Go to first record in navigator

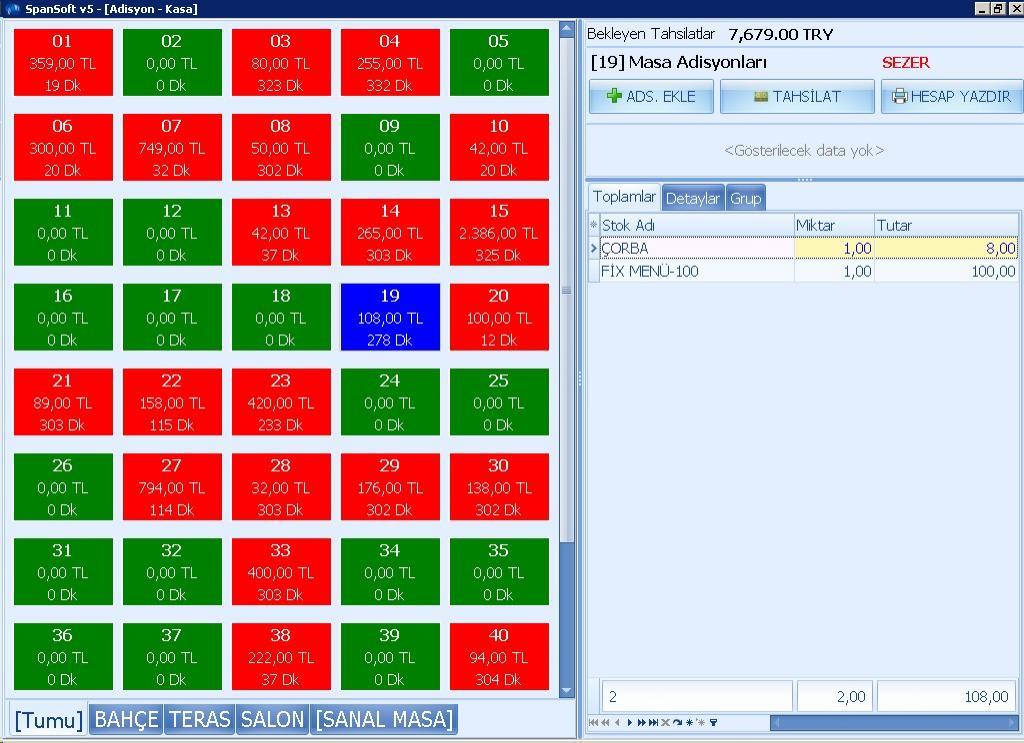(594, 722)
